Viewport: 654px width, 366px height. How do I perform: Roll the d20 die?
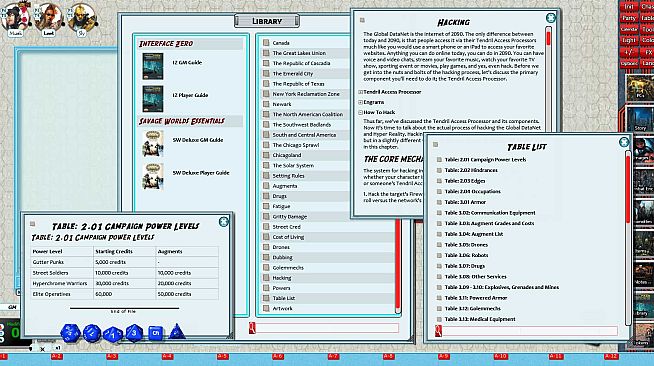70,333
